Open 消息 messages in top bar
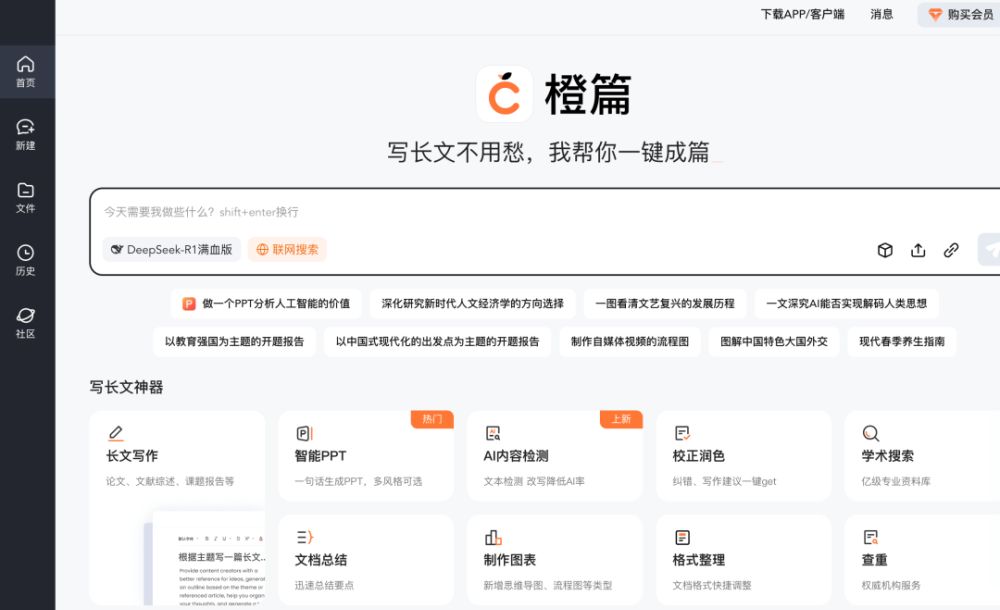Image resolution: width=1000 pixels, height=610 pixels. 881,14
